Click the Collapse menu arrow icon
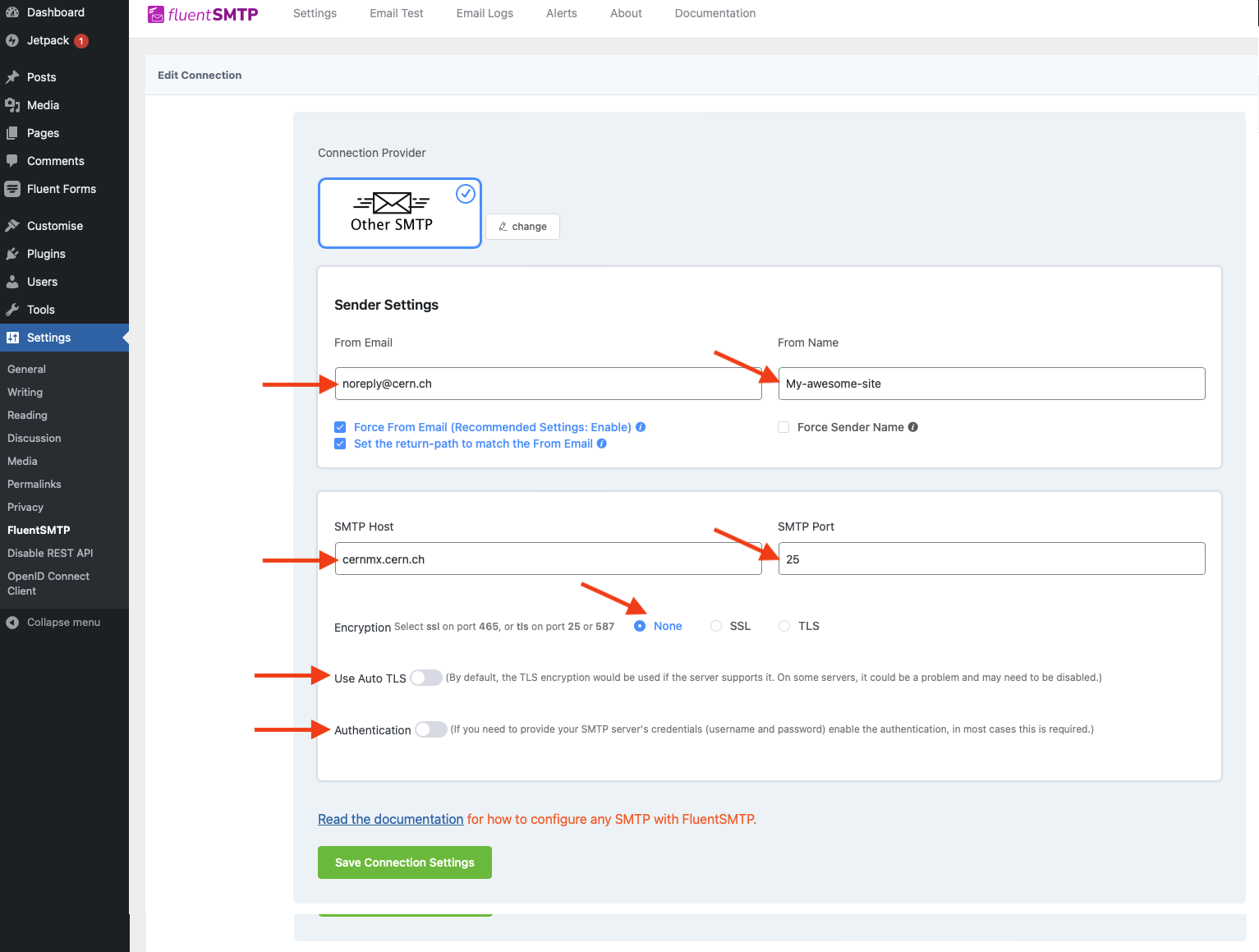Image resolution: width=1259 pixels, height=952 pixels. click(x=12, y=623)
